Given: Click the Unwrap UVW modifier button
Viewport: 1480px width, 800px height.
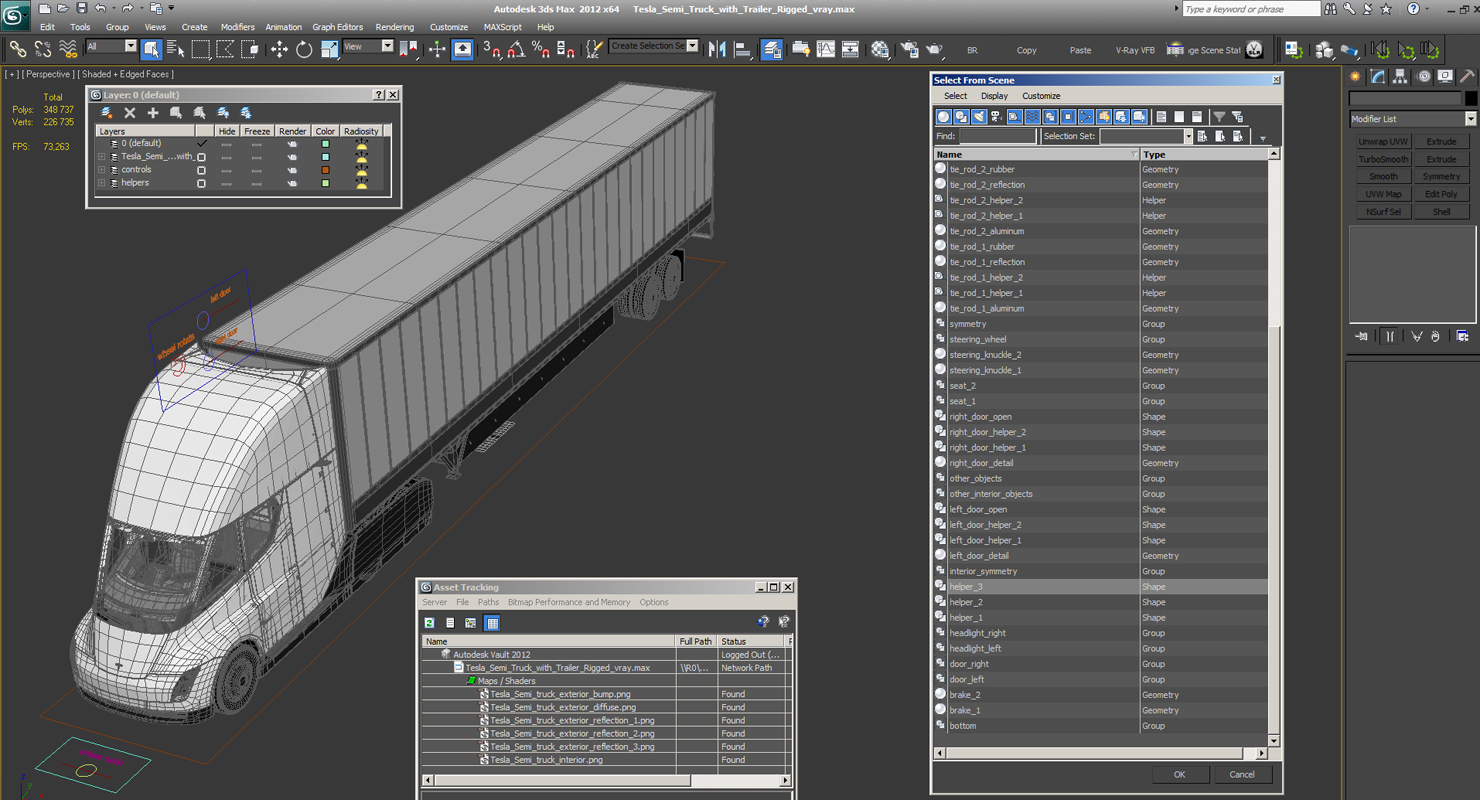Looking at the screenshot, I should [x=1383, y=142].
